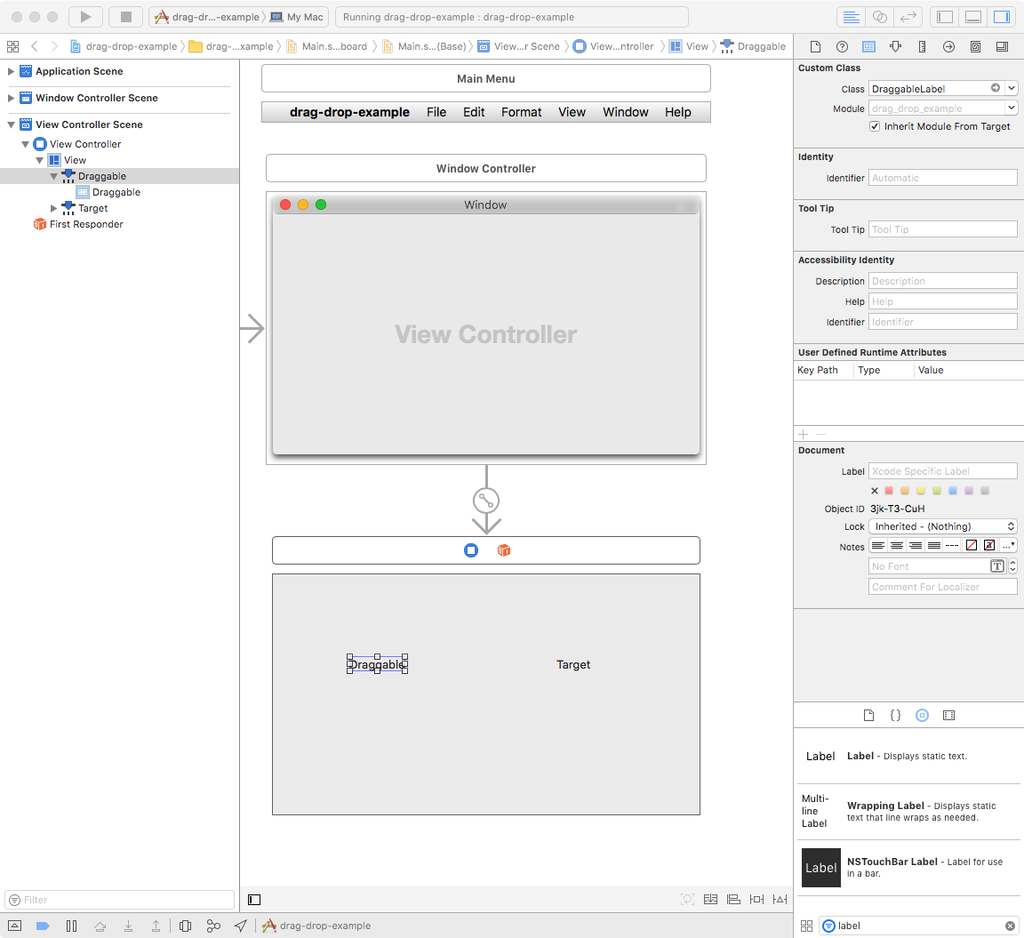Click the Stop button in the toolbar
Image resolution: width=1024 pixels, height=938 pixels.
click(126, 17)
